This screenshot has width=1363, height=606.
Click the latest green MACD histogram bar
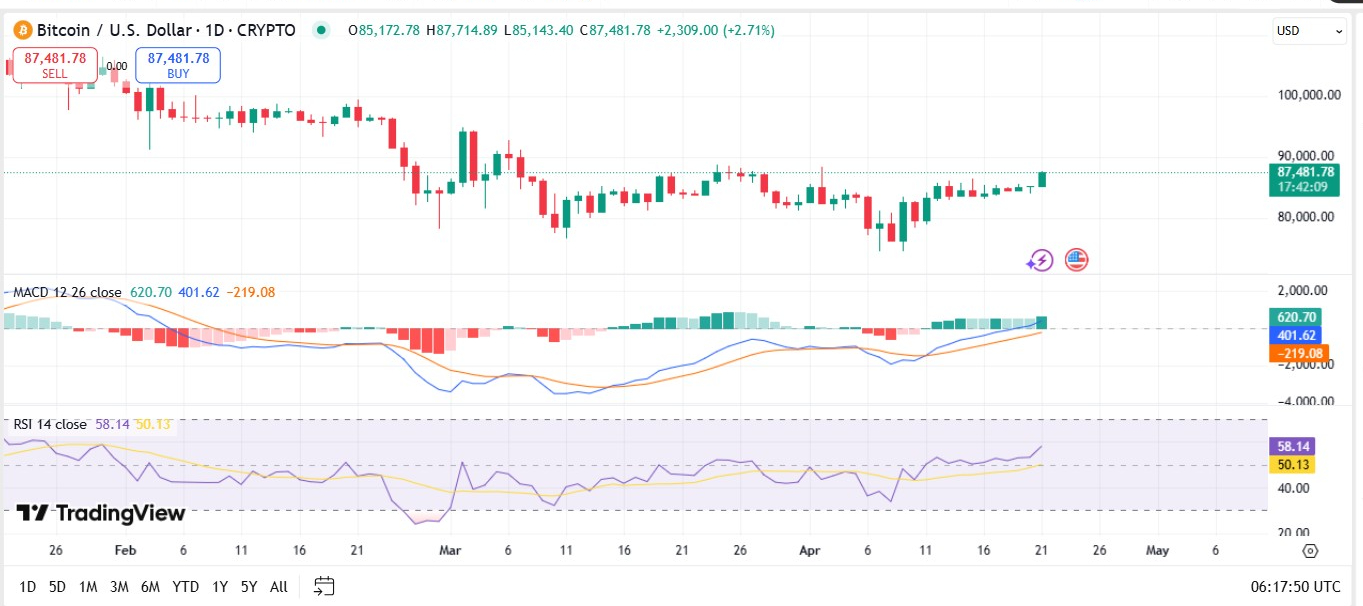[1042, 322]
